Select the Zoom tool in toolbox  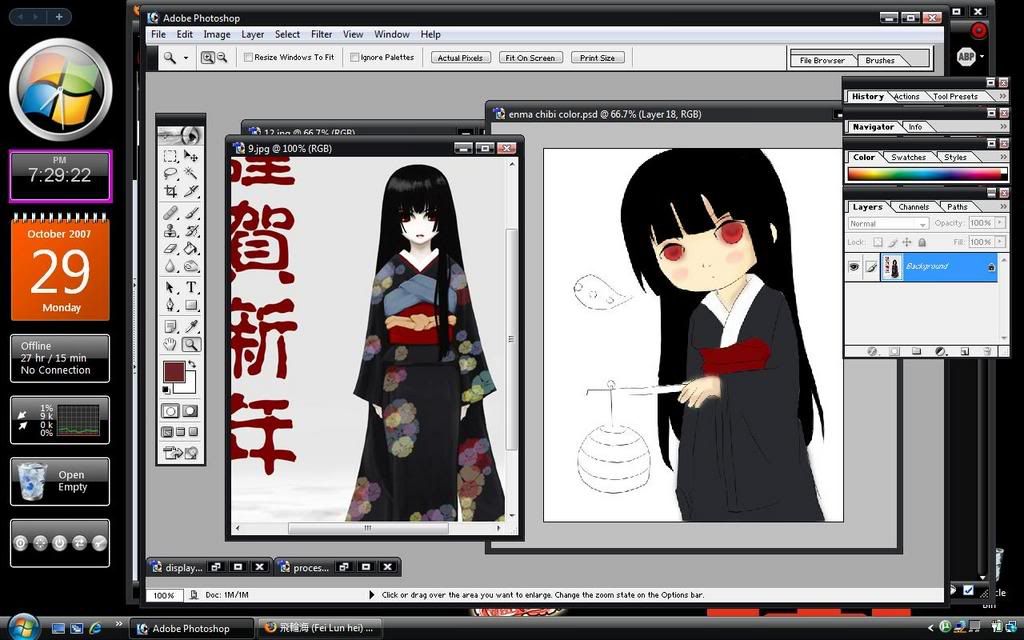[191, 344]
